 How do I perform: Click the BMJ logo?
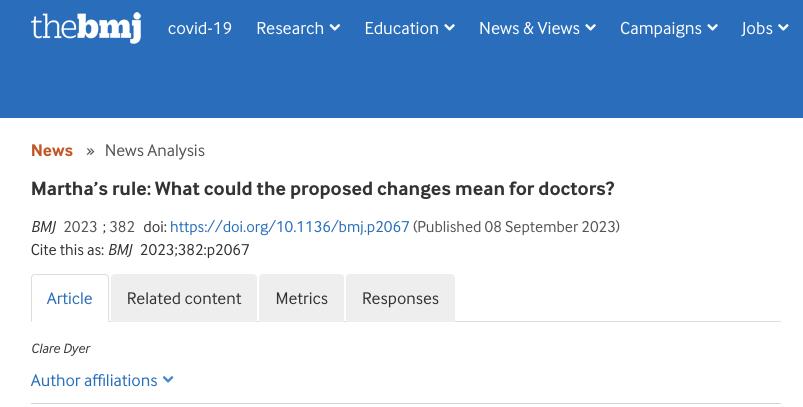(86, 28)
